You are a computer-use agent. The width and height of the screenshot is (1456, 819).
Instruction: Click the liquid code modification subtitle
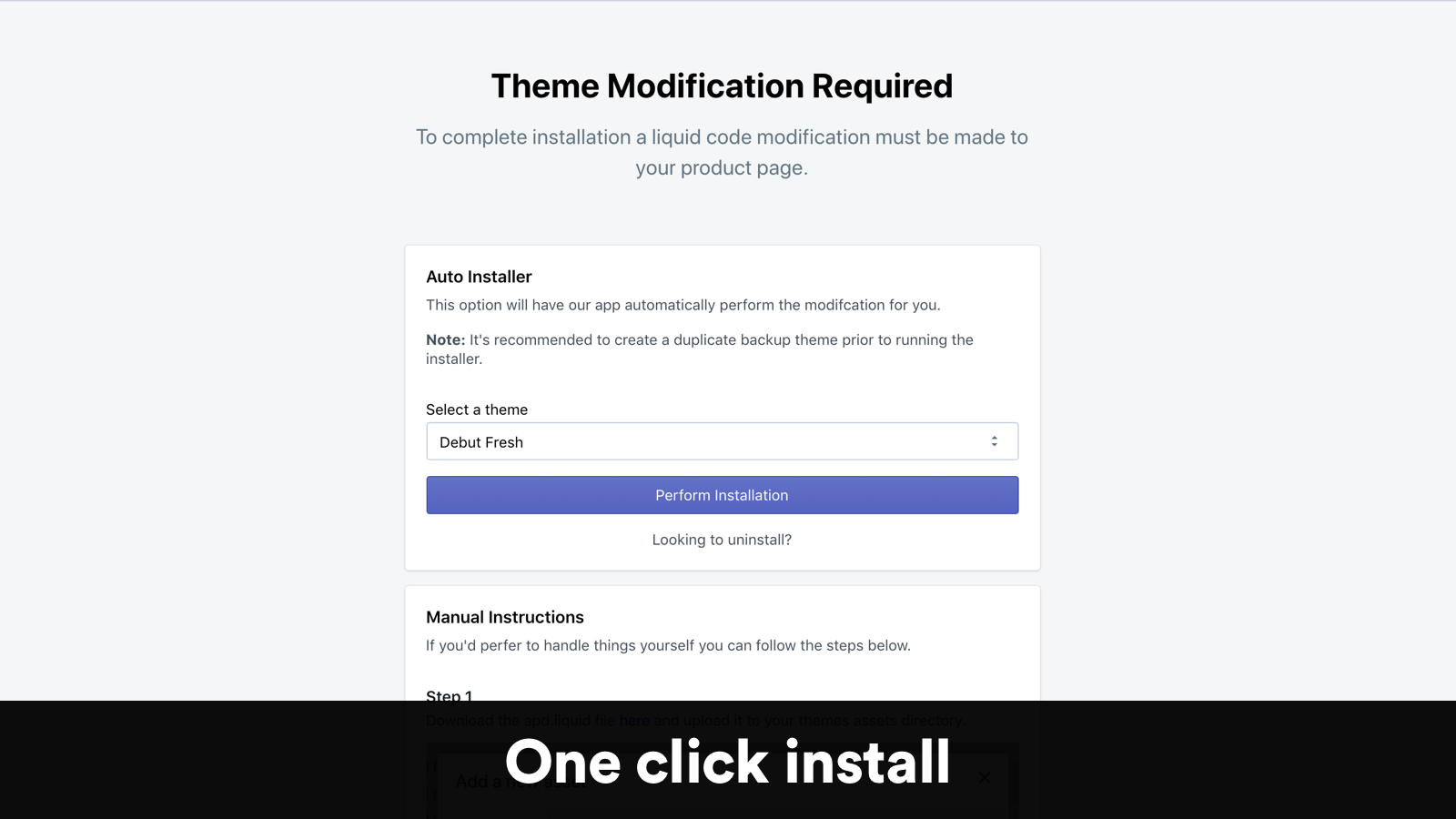click(722, 152)
